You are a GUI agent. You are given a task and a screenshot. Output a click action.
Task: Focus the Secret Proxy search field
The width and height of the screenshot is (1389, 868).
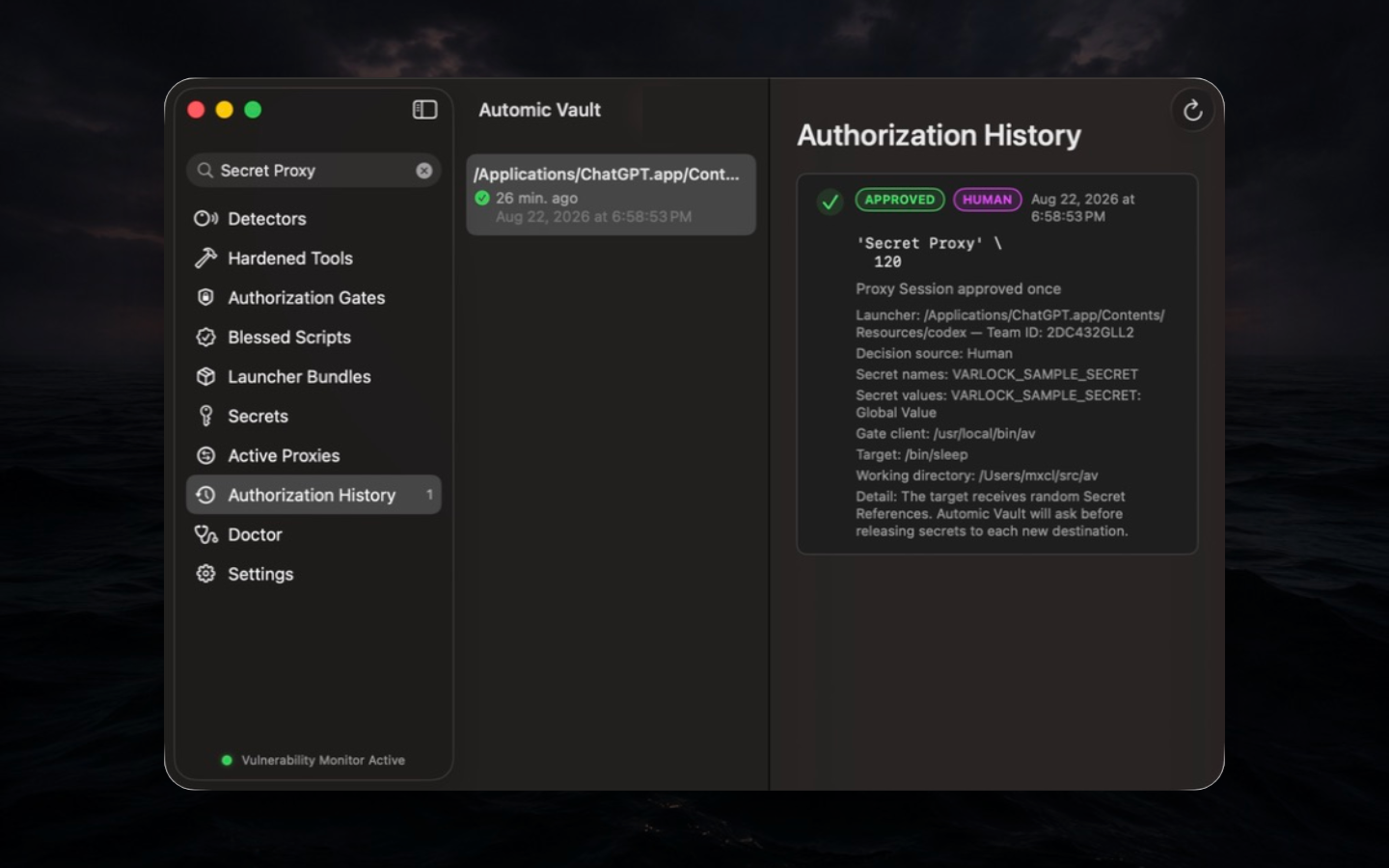[x=313, y=171]
